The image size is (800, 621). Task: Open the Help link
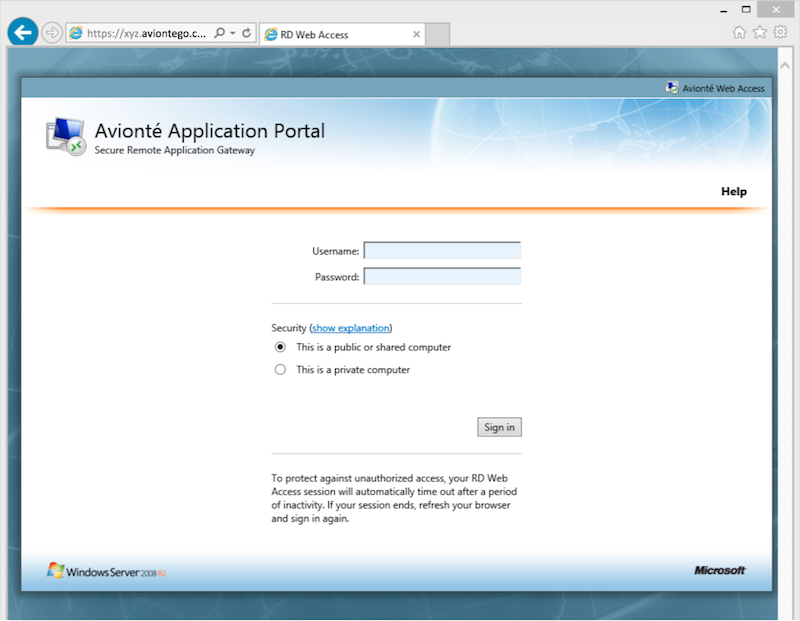pyautogui.click(x=734, y=191)
